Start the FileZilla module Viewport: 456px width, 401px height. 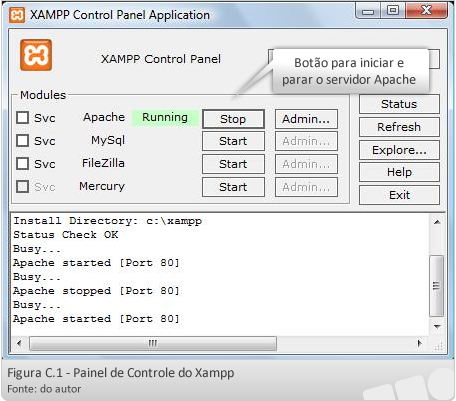[233, 164]
